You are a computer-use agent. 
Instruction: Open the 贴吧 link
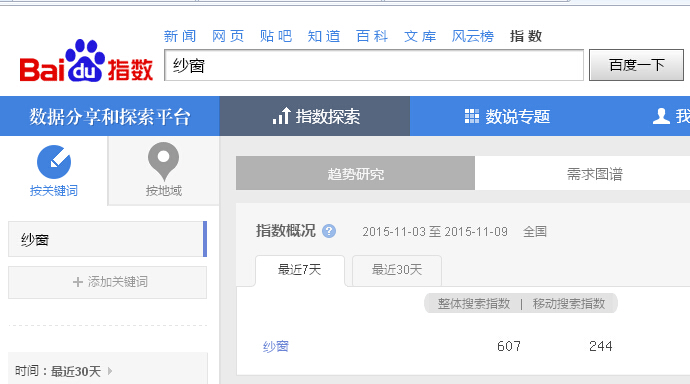[276, 36]
